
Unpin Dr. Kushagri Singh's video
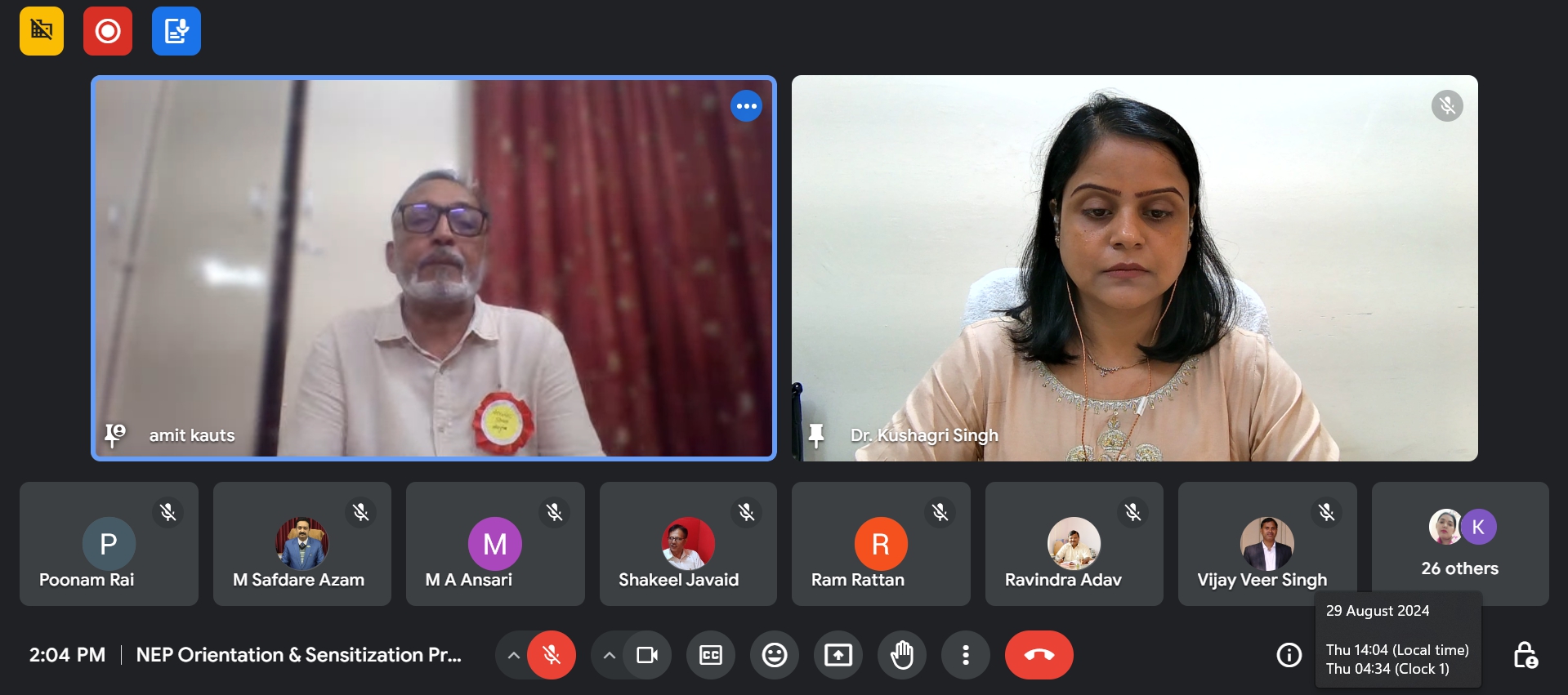pyautogui.click(x=815, y=435)
